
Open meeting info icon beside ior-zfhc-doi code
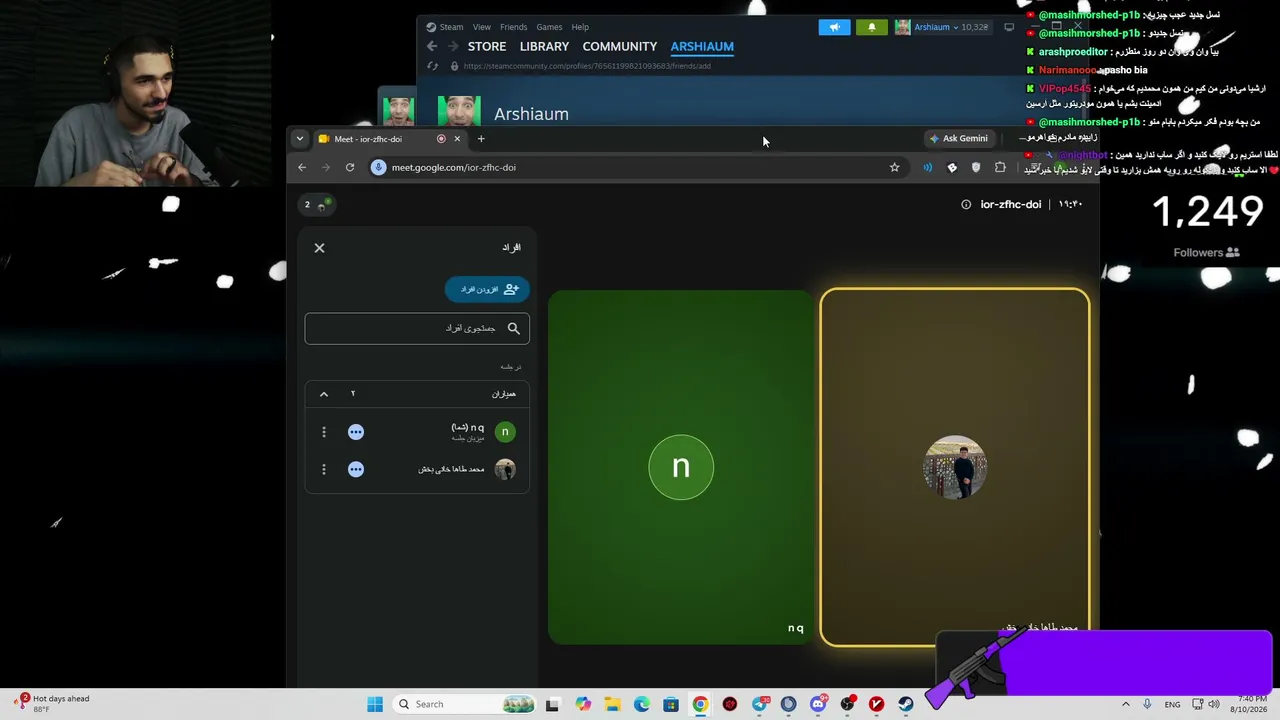[966, 204]
